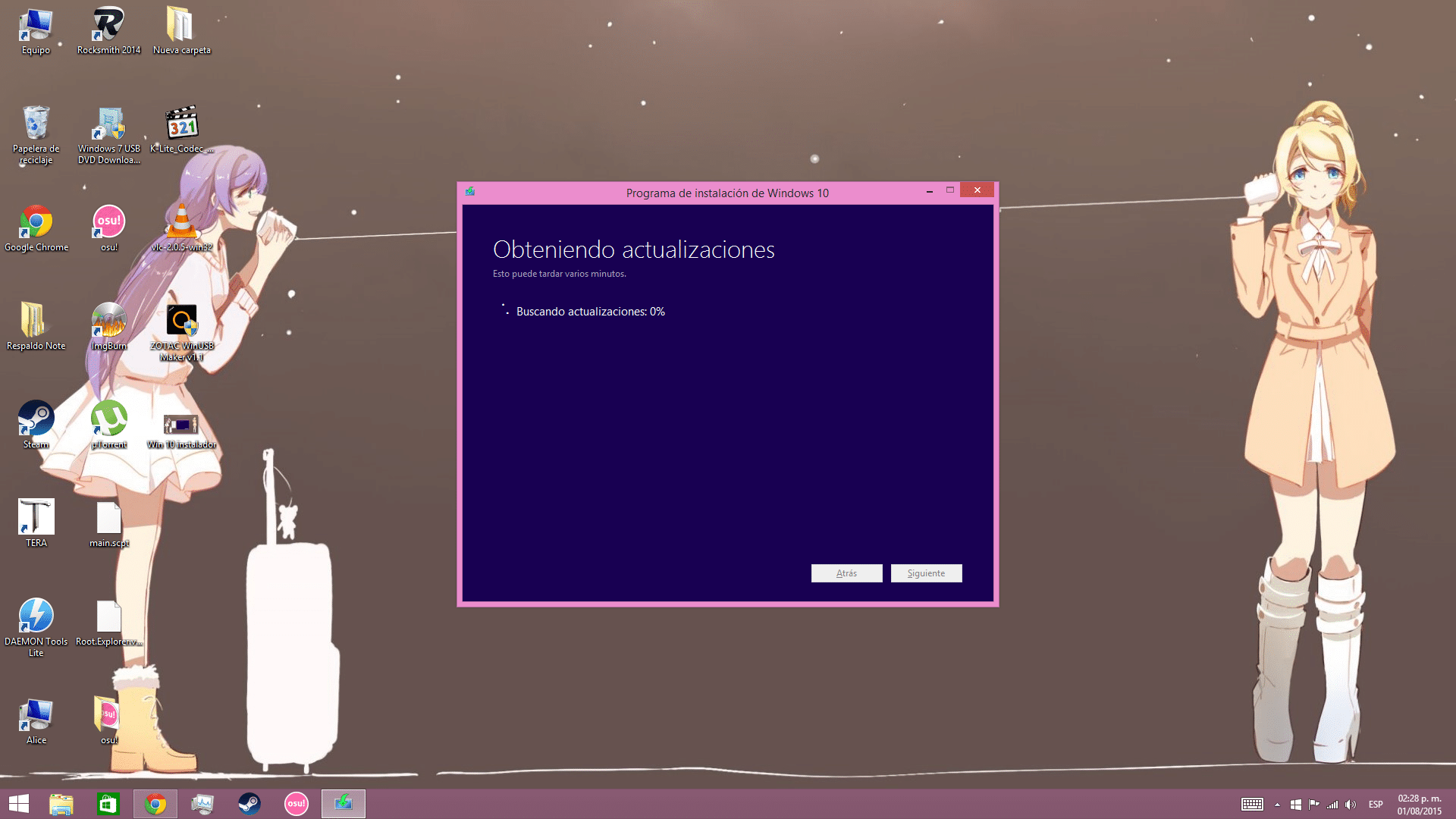Select the Papelera de reciclaje icon
Image resolution: width=1456 pixels, height=819 pixels.
(36, 134)
